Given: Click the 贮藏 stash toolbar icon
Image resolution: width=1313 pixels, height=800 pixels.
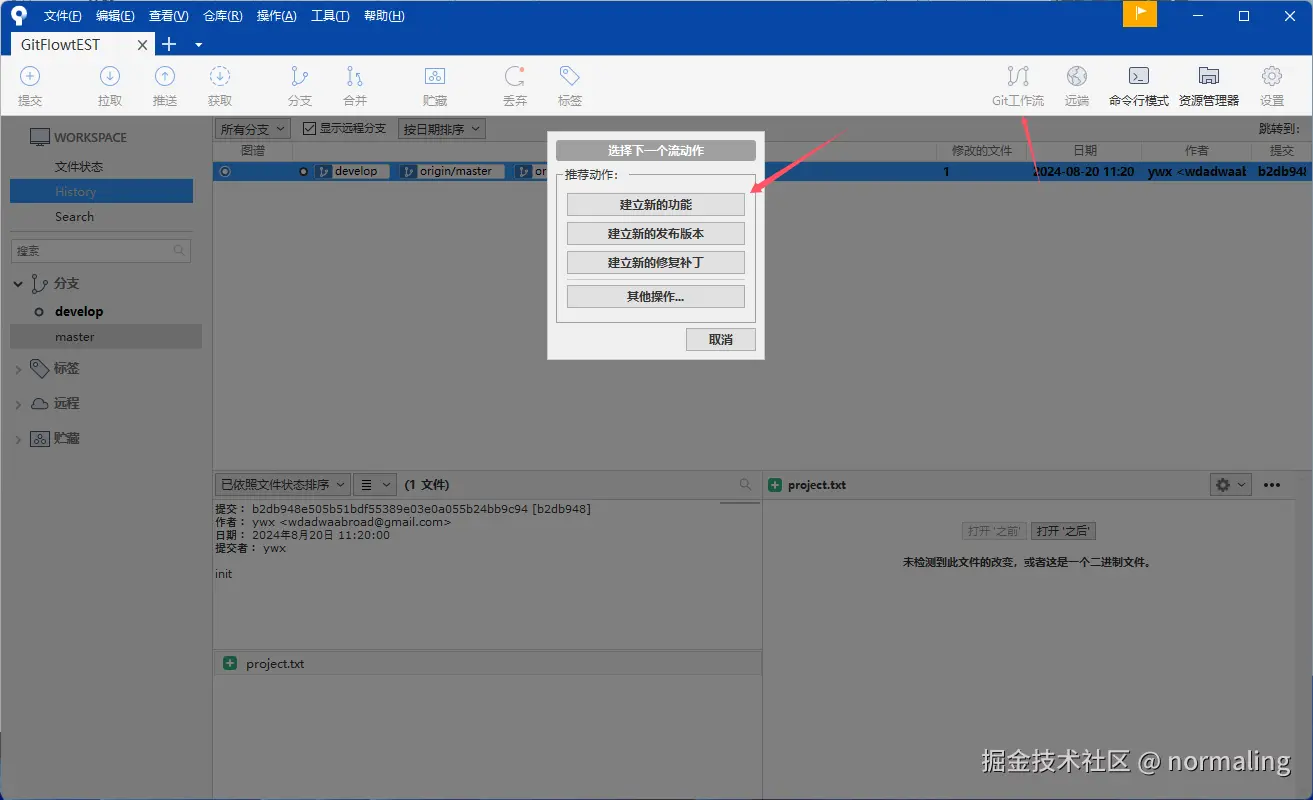Looking at the screenshot, I should pos(435,77).
